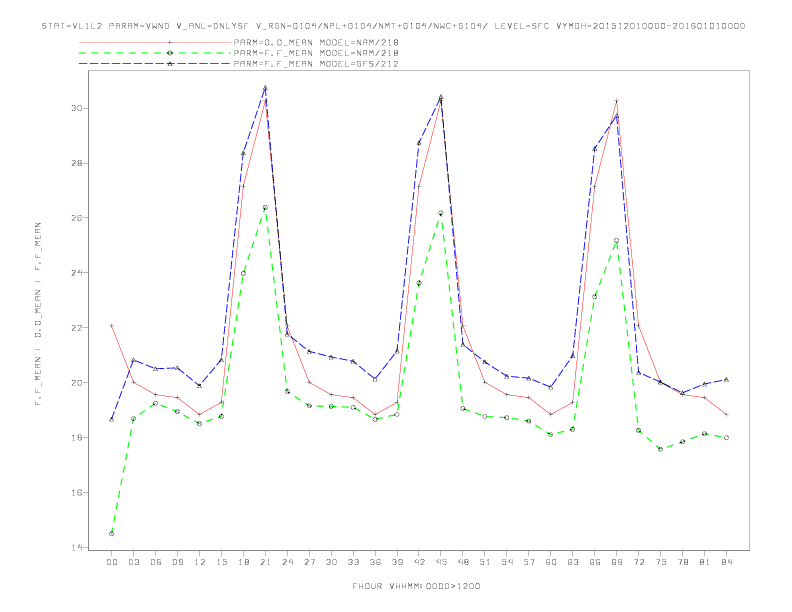This screenshot has width=792, height=612.
Task: Click x-axis tick label 03
Action: (x=133, y=562)
